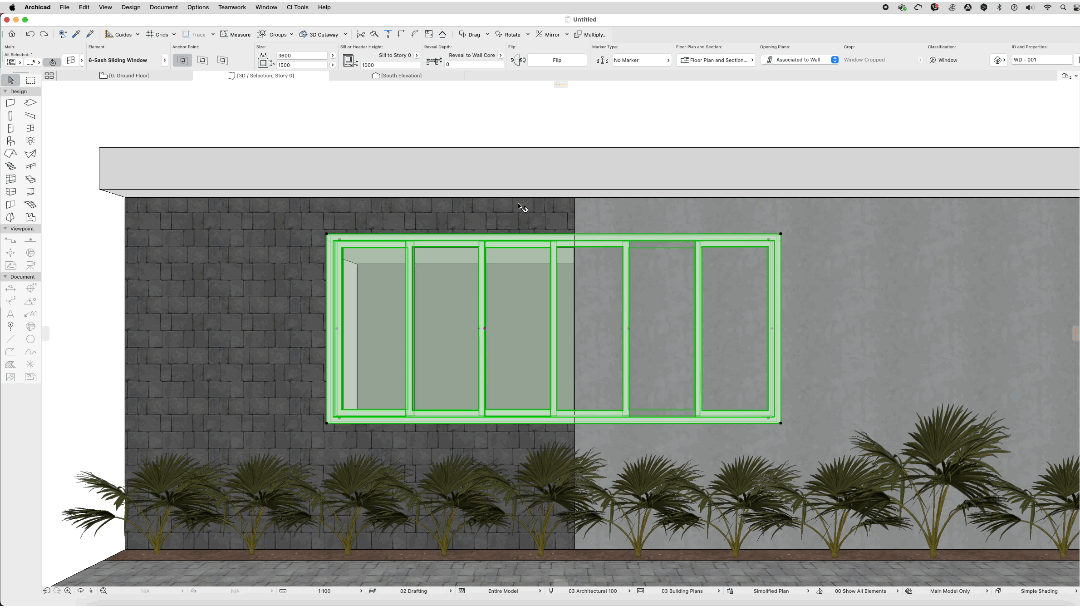Open the Floor Plan and Section dropdown
Image resolution: width=1080 pixels, height=608 pixels.
716,60
